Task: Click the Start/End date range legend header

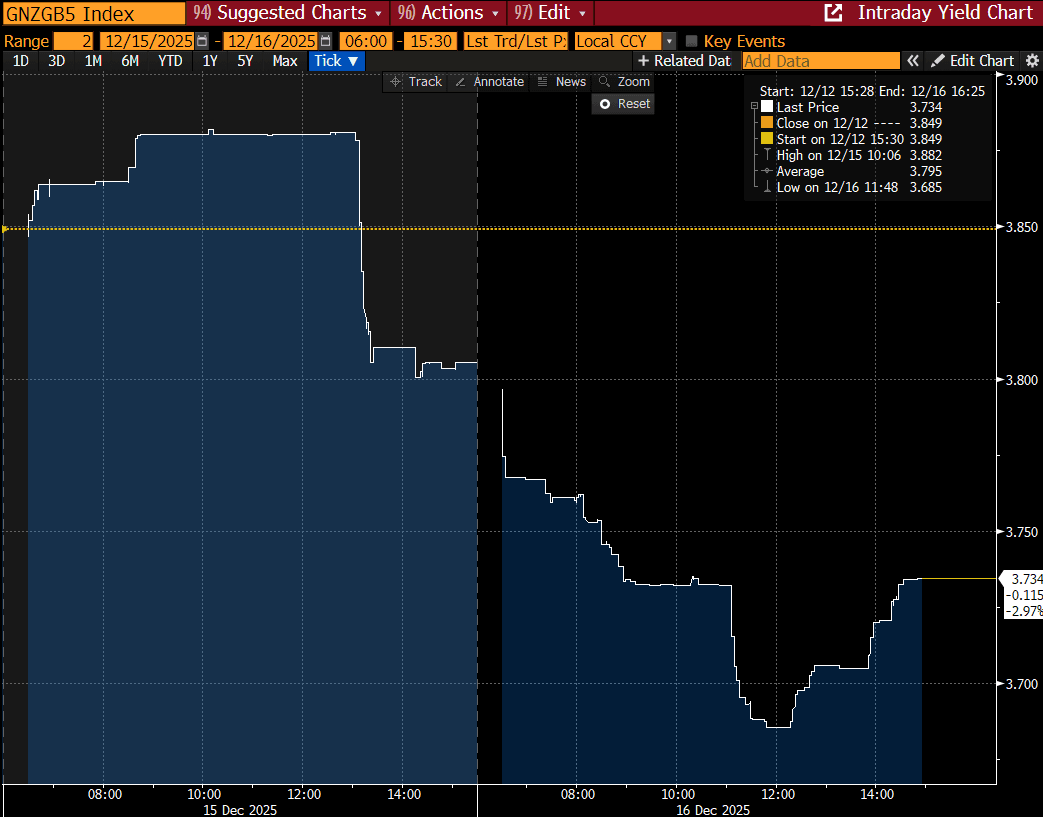Action: 872,91
